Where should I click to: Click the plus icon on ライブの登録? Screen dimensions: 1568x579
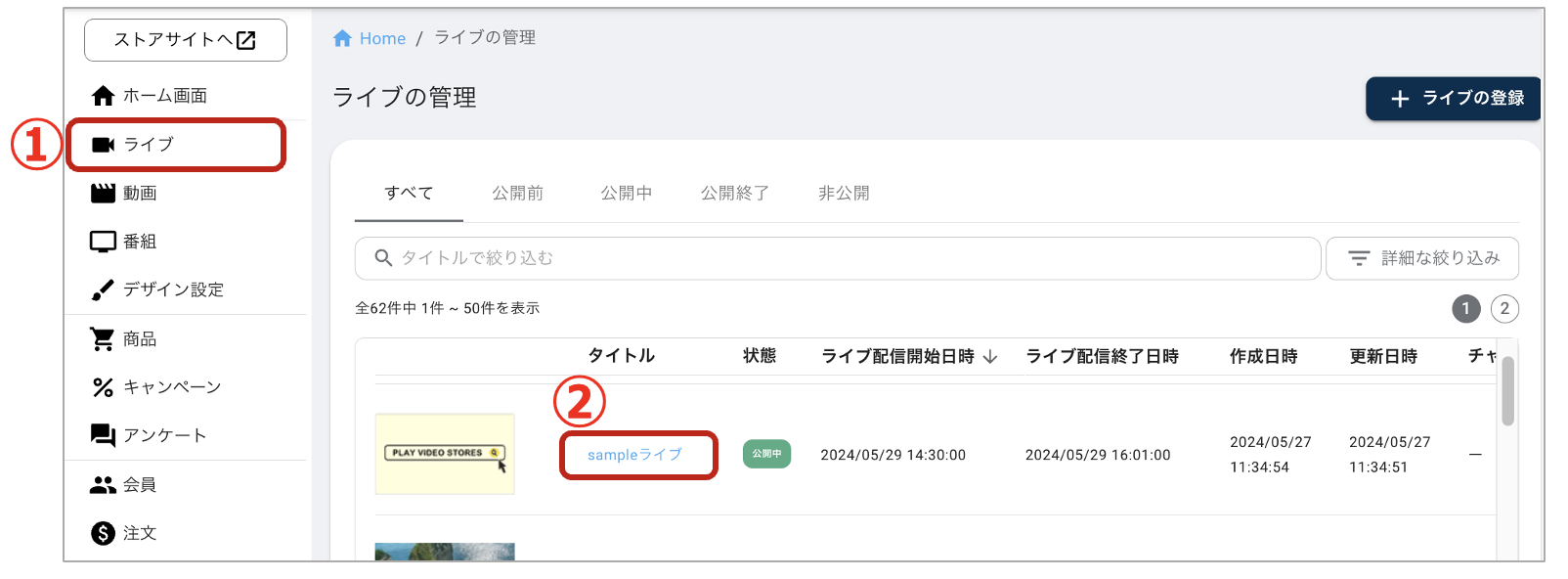click(1400, 99)
